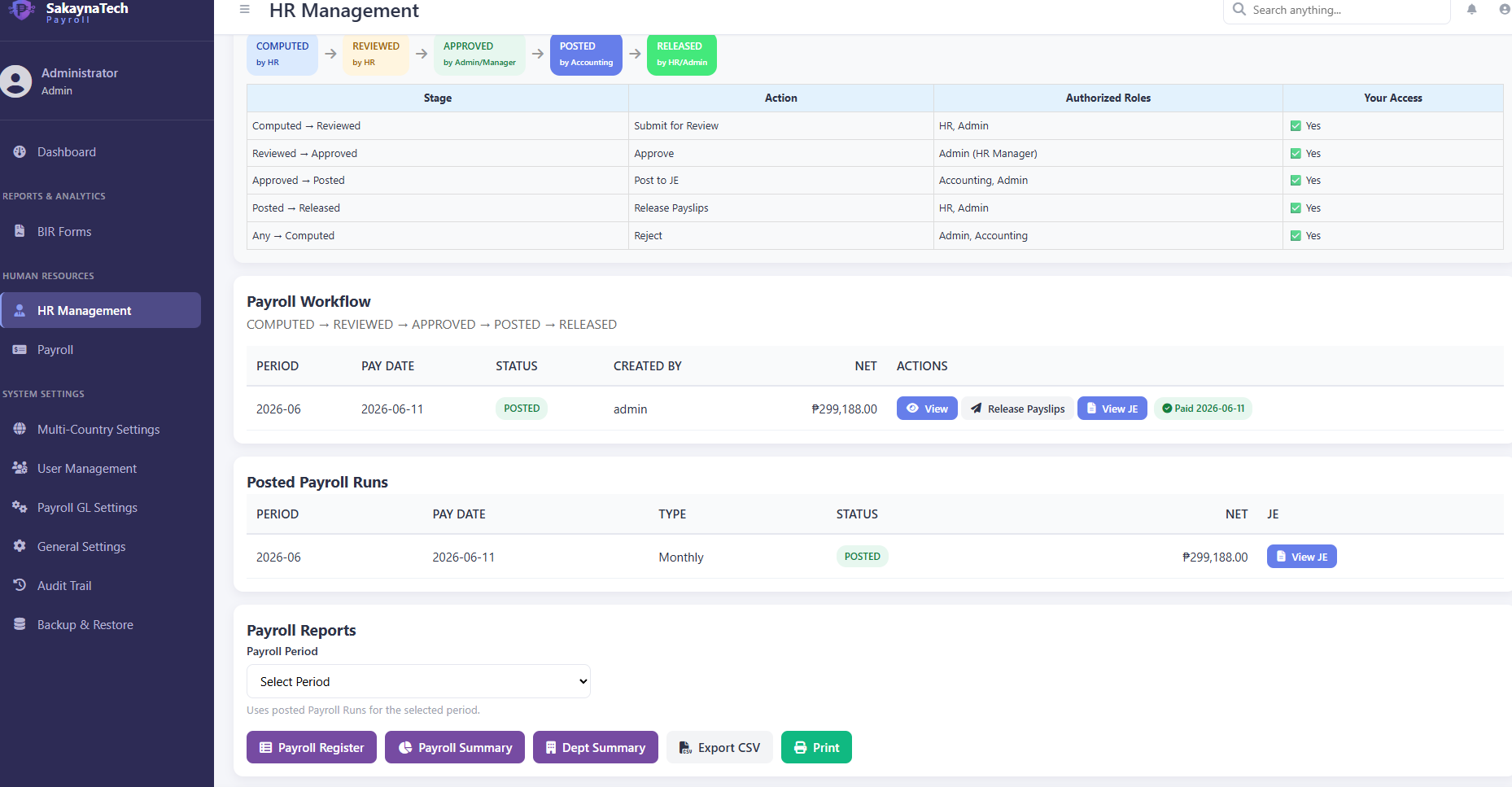The image size is (1512, 787).
Task: Click the checkmark in Computed → Reviewed row
Action: tap(1296, 125)
